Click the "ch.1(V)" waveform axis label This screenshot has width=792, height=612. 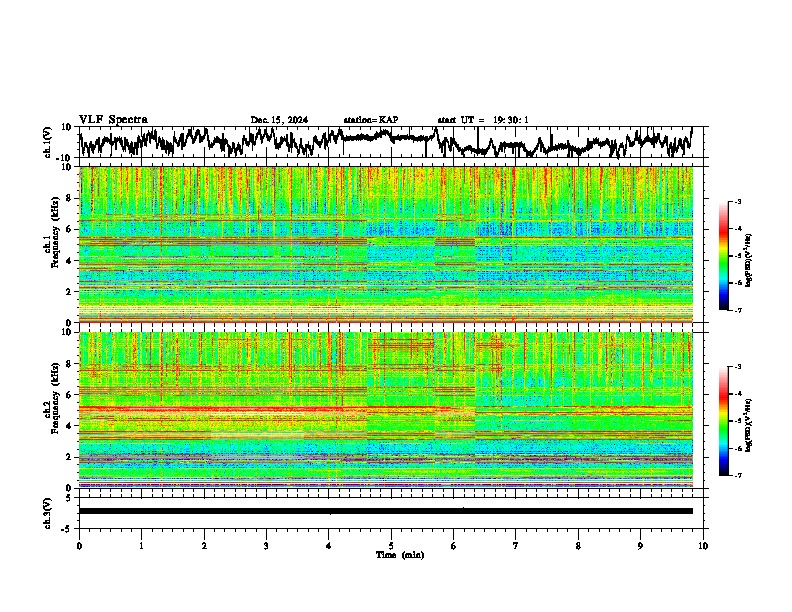[x=48, y=142]
